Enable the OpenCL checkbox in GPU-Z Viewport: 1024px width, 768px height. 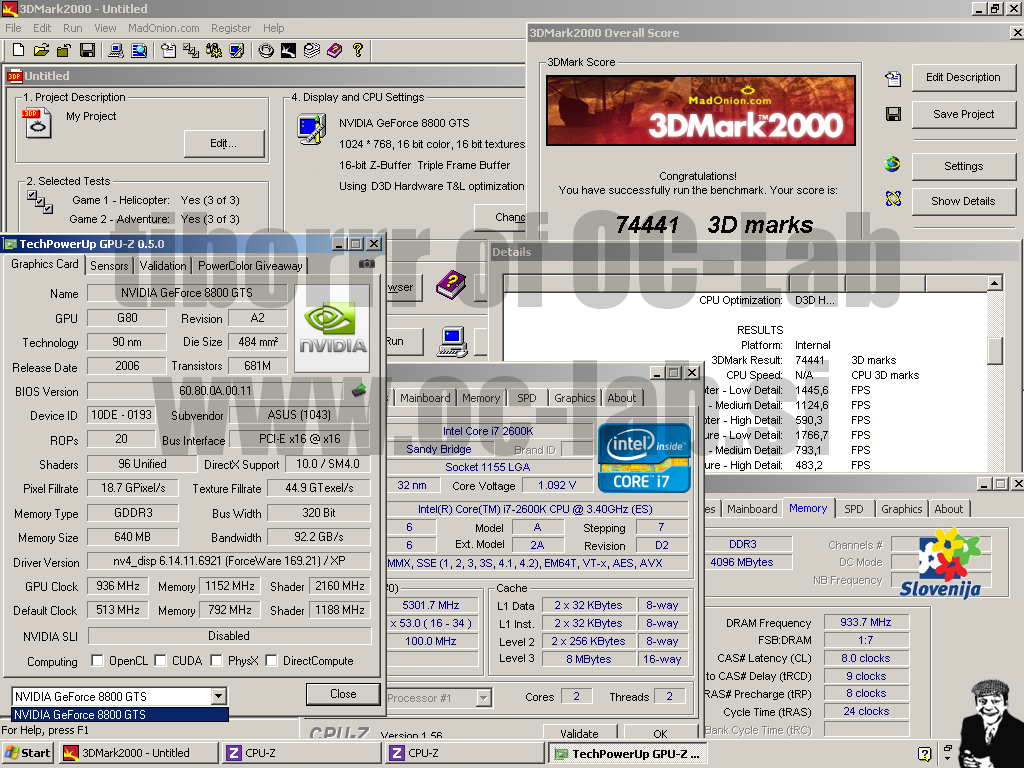click(97, 660)
